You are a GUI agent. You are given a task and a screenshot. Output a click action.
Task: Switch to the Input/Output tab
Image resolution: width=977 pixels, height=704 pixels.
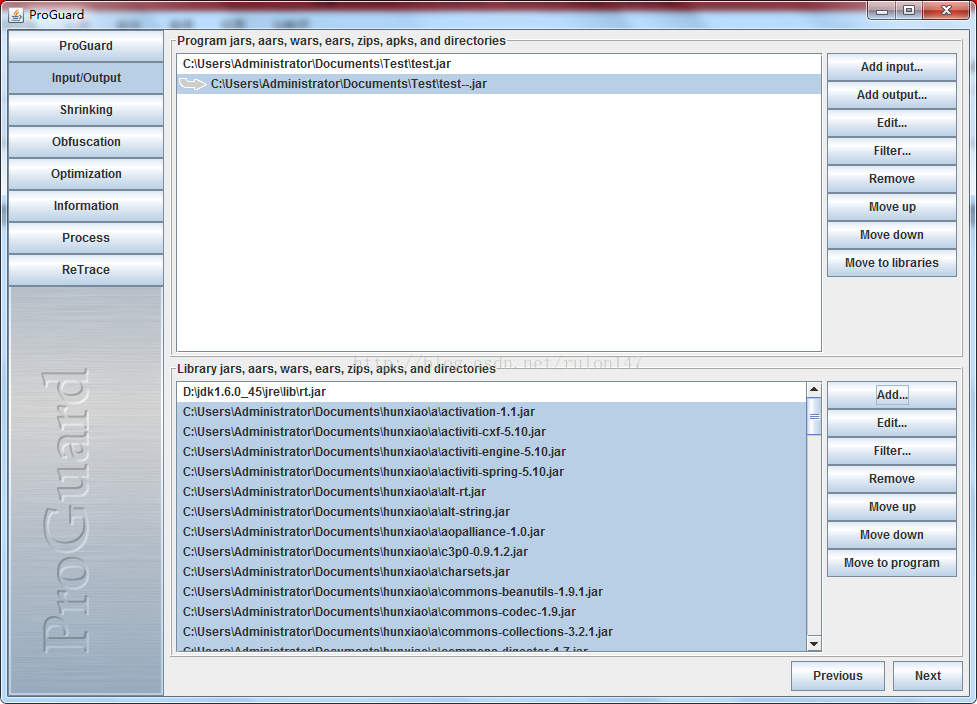[86, 78]
